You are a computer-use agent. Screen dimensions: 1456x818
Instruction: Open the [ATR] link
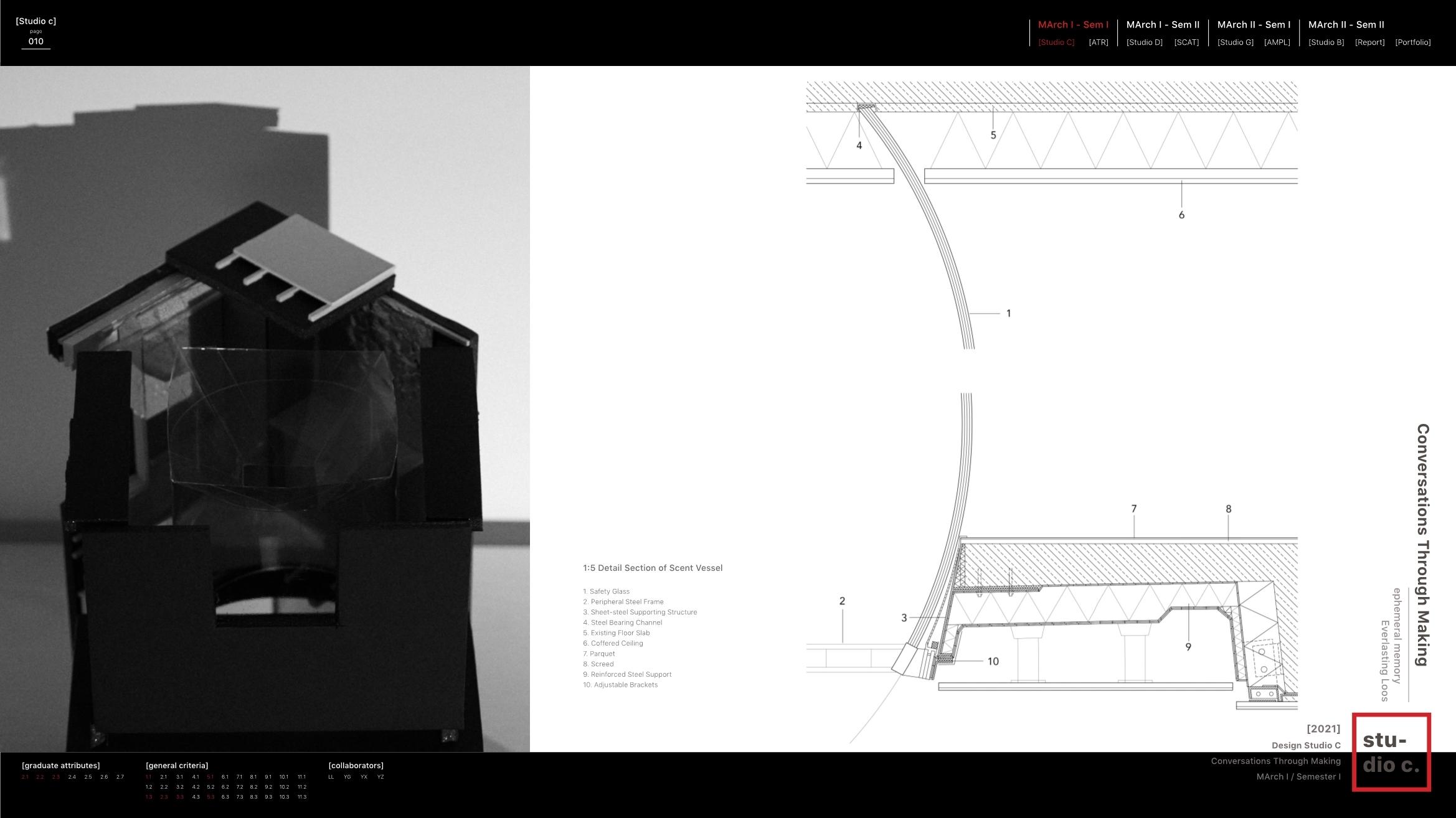click(x=1098, y=42)
